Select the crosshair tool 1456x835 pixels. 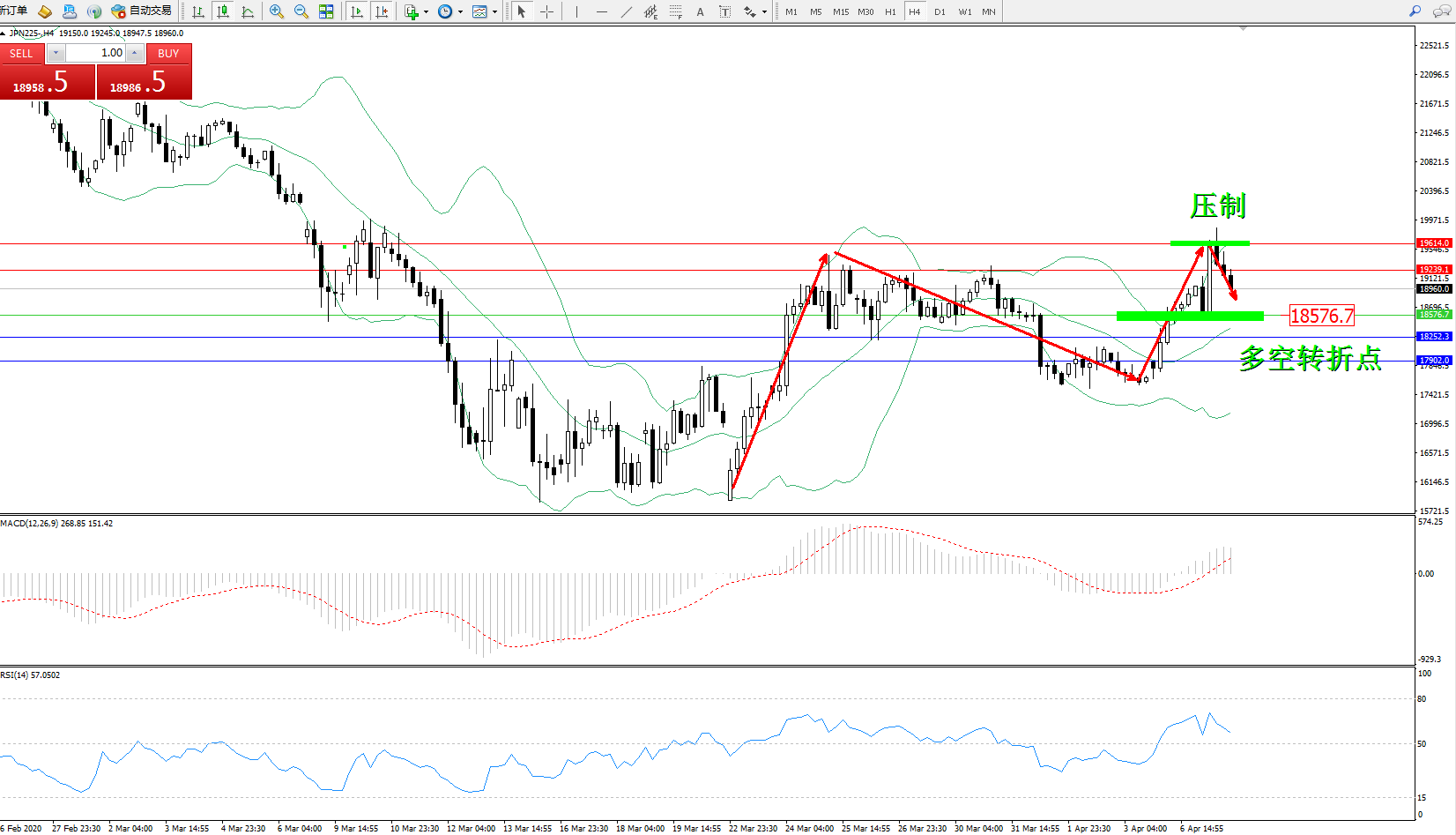point(546,11)
